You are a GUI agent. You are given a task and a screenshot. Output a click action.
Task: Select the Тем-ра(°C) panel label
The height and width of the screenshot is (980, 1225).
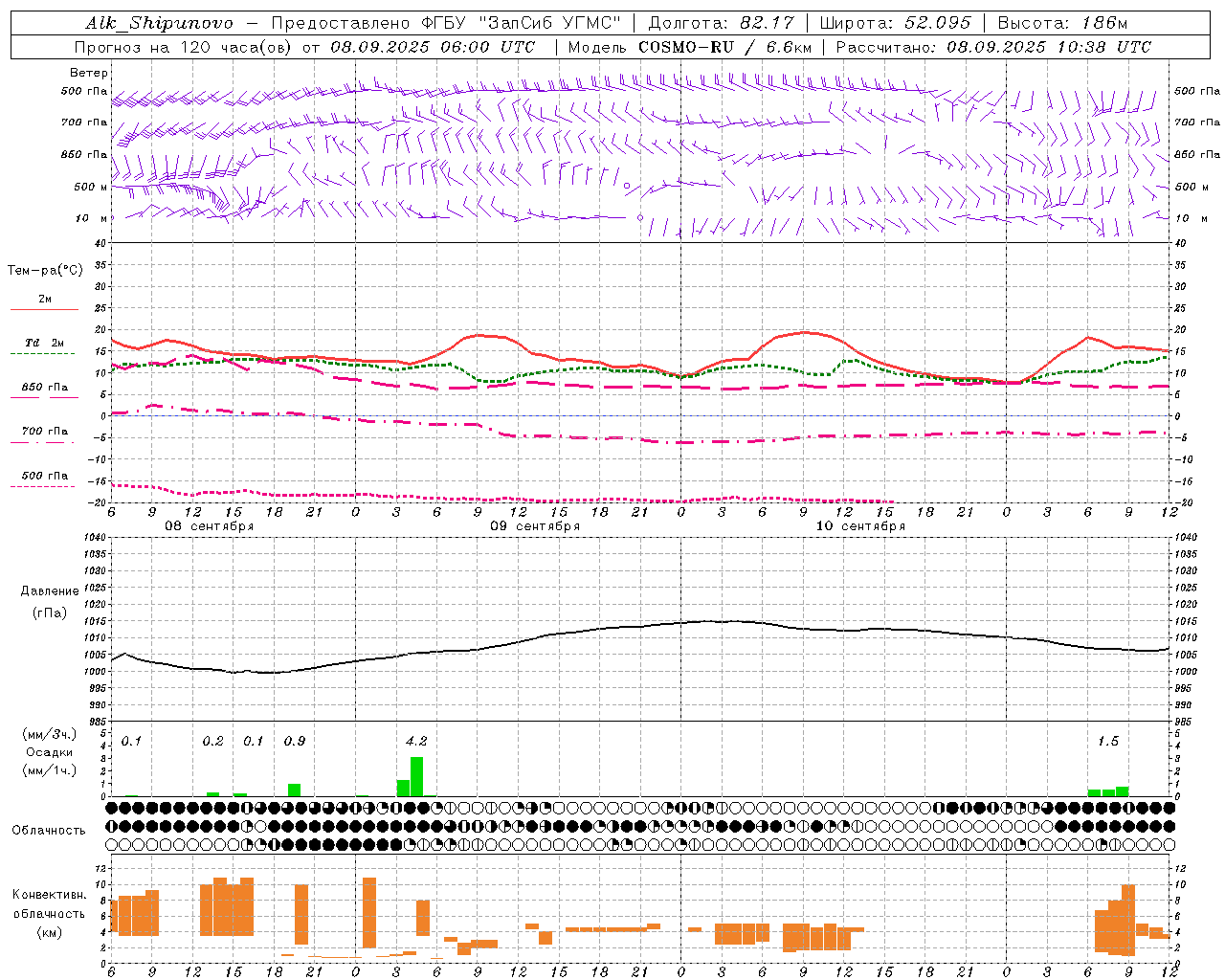45,271
